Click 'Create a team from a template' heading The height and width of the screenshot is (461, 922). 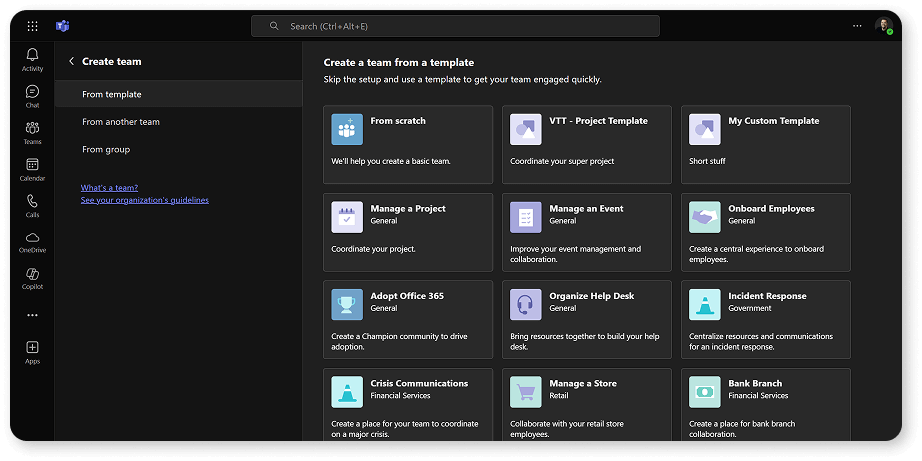[x=399, y=62]
